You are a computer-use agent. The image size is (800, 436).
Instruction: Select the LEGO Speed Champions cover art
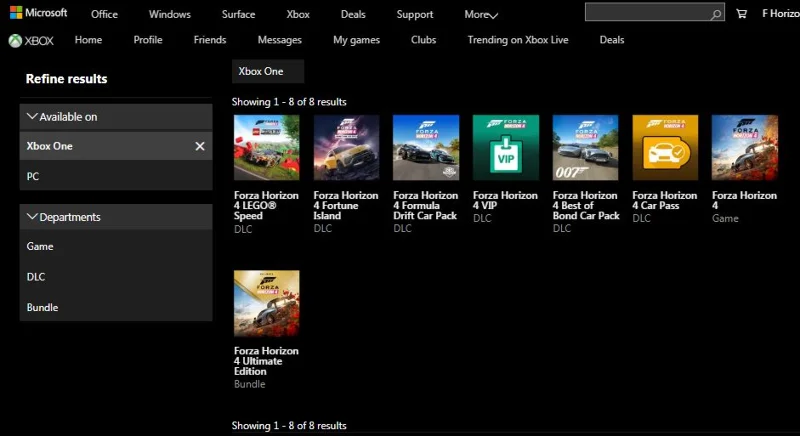pyautogui.click(x=266, y=147)
